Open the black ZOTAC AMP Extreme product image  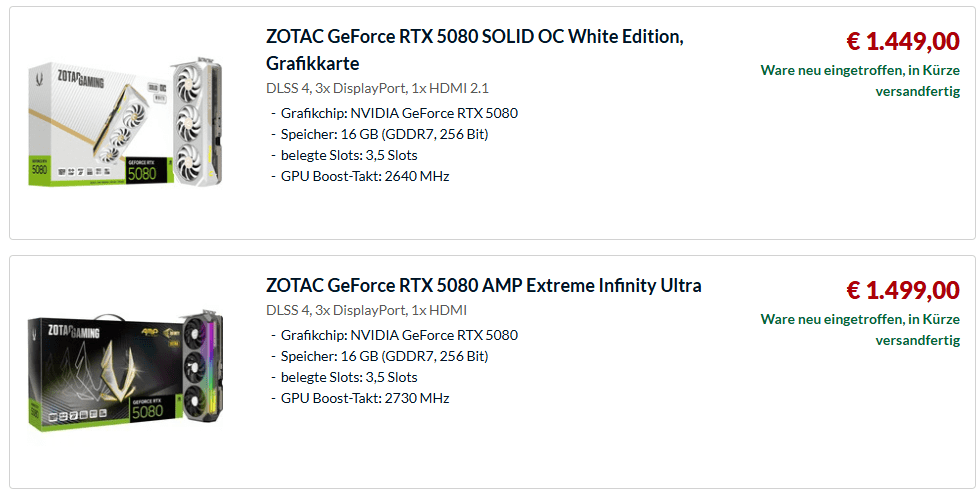pyautogui.click(x=125, y=371)
